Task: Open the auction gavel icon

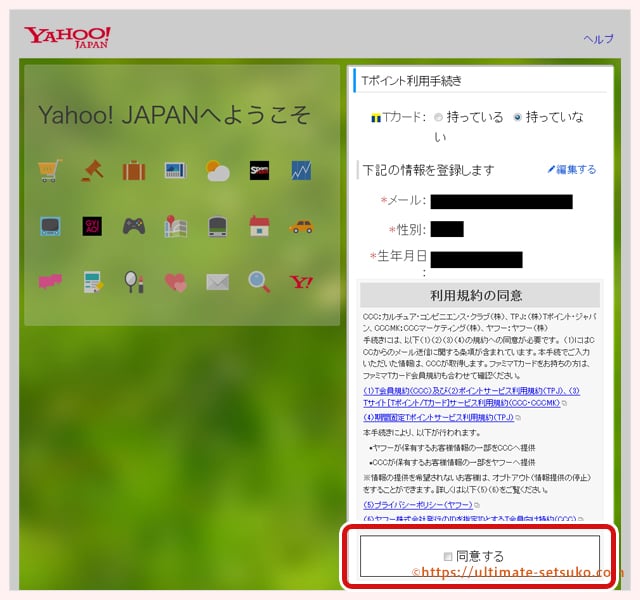Action: pos(92,171)
